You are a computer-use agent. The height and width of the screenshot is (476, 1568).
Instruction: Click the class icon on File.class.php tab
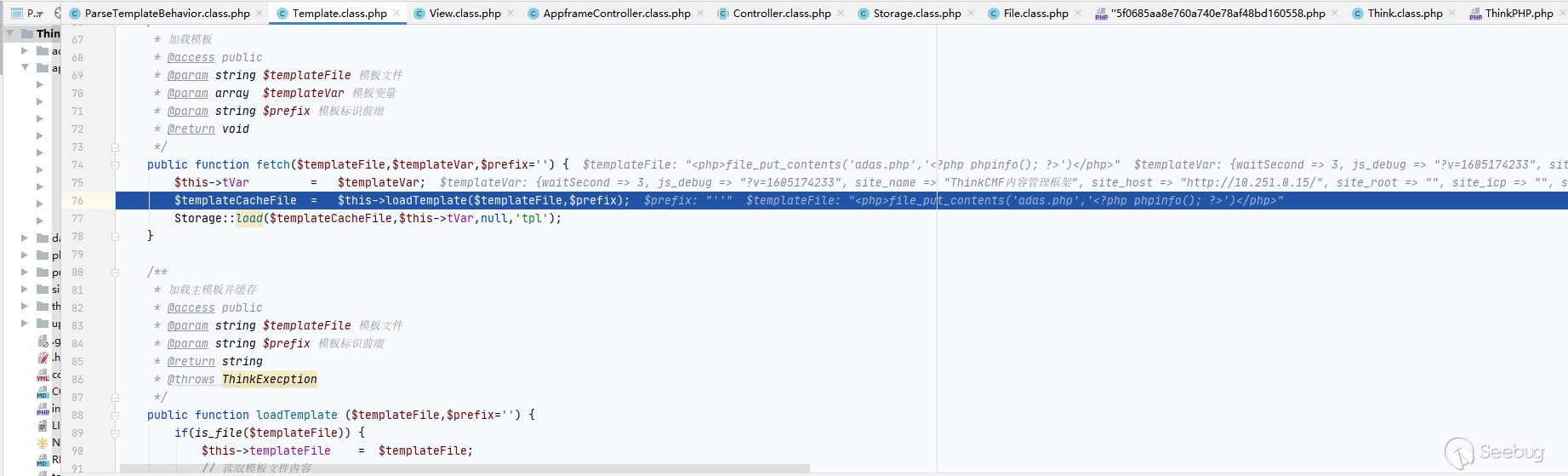pyautogui.click(x=994, y=14)
